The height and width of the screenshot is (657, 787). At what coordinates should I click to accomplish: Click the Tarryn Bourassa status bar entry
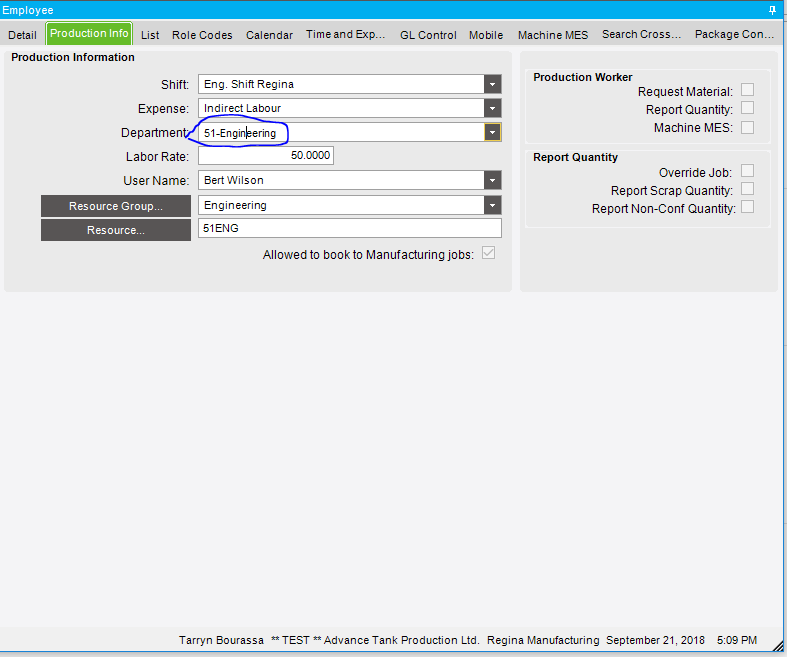click(x=221, y=640)
